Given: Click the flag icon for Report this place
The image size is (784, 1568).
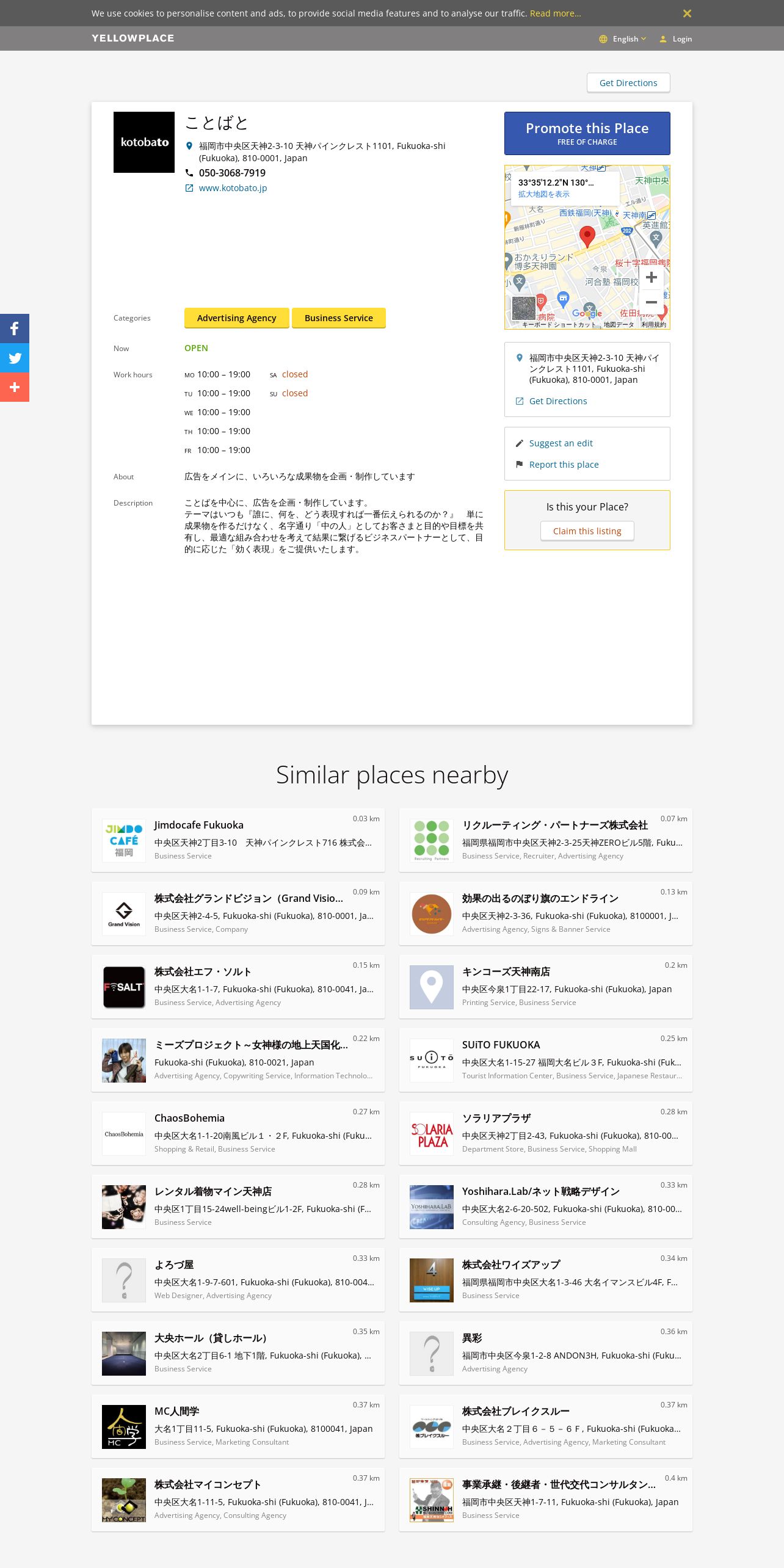Looking at the screenshot, I should [x=520, y=465].
